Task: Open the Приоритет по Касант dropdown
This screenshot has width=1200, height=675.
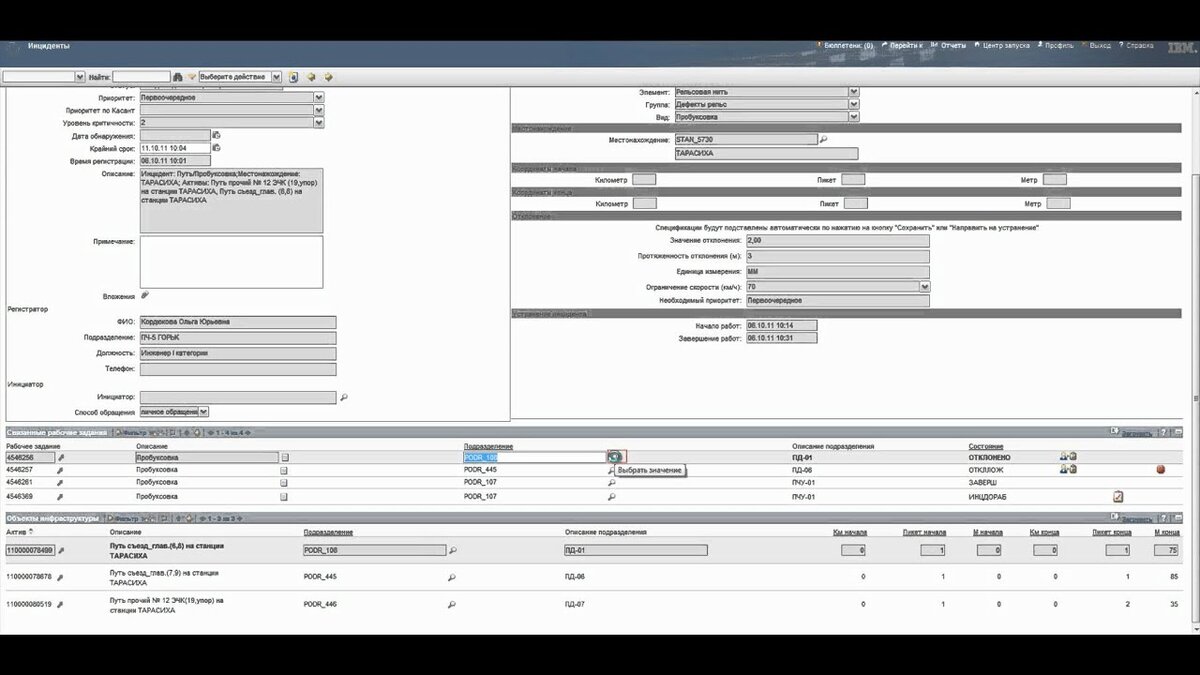Action: click(319, 110)
